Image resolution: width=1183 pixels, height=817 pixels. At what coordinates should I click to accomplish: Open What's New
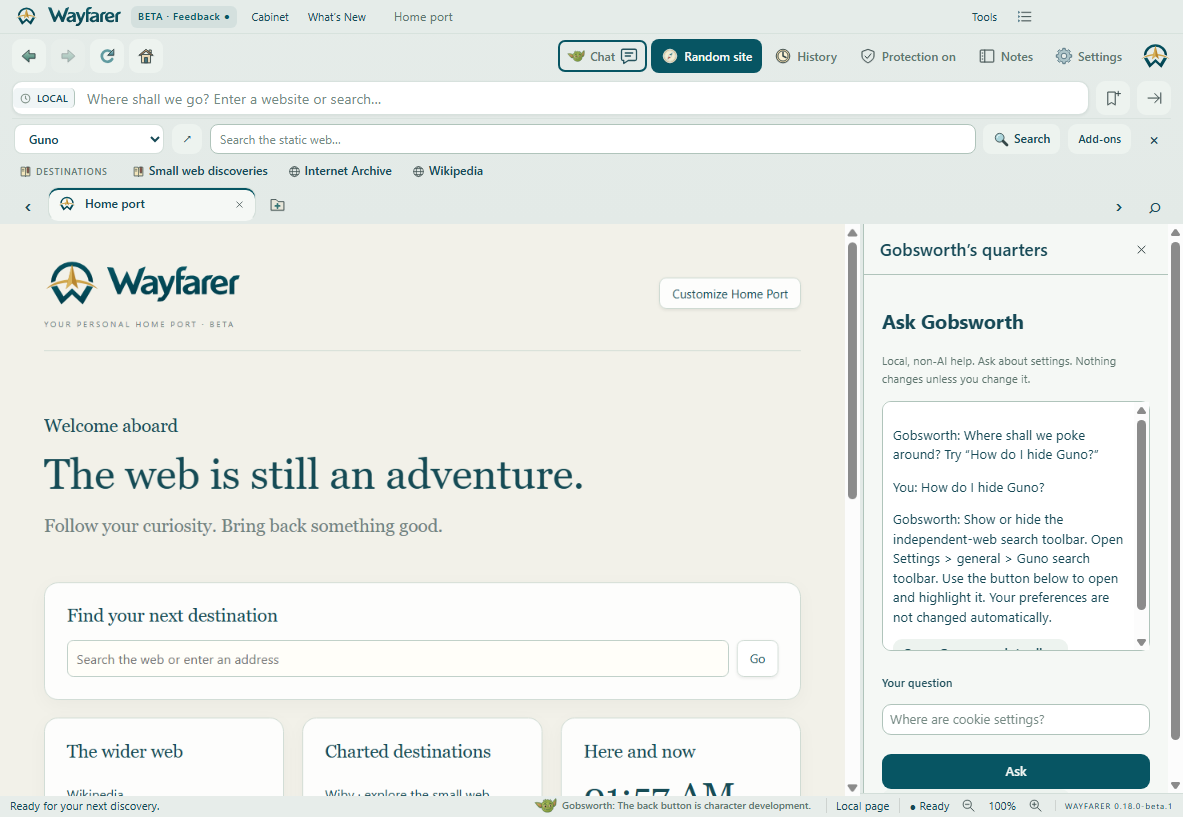(x=336, y=17)
